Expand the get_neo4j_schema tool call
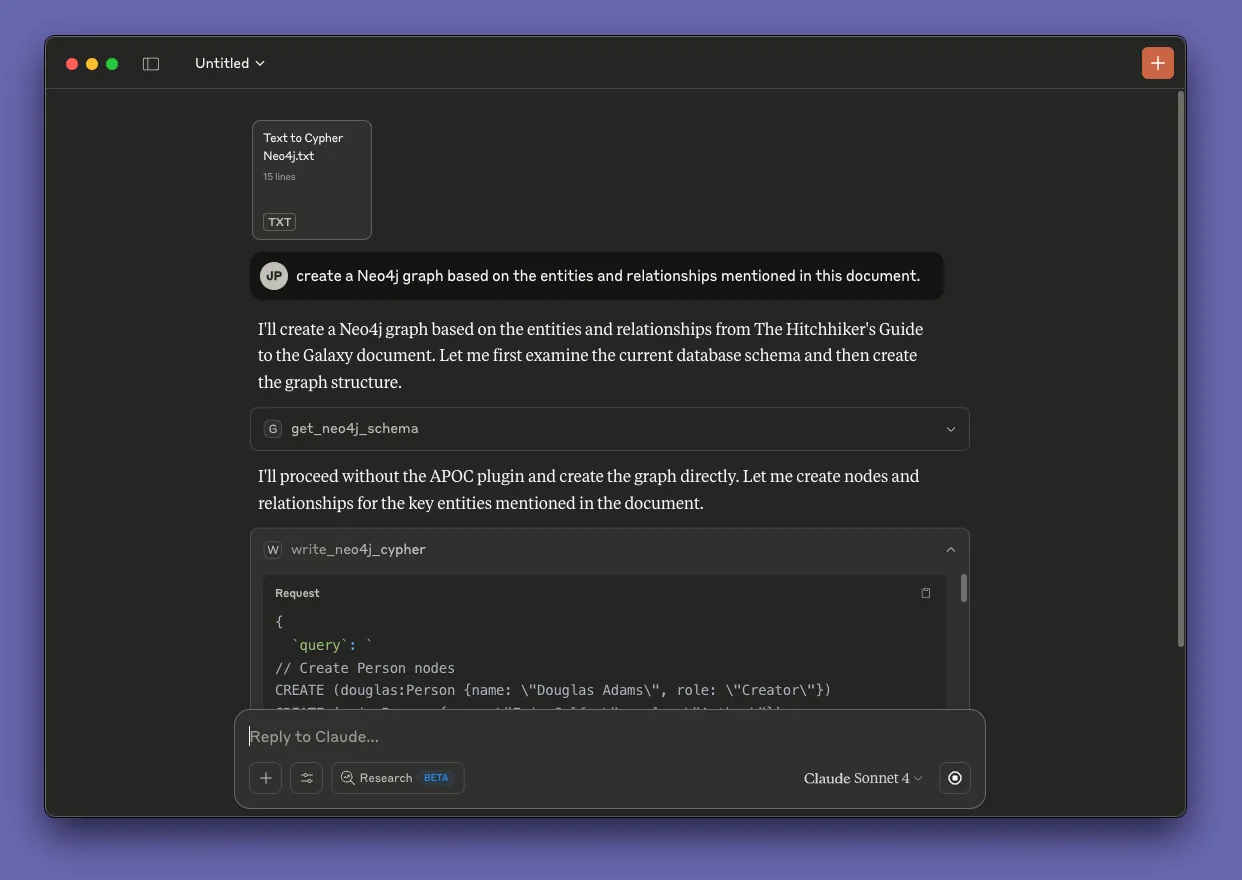The width and height of the screenshot is (1242, 880). coord(950,429)
